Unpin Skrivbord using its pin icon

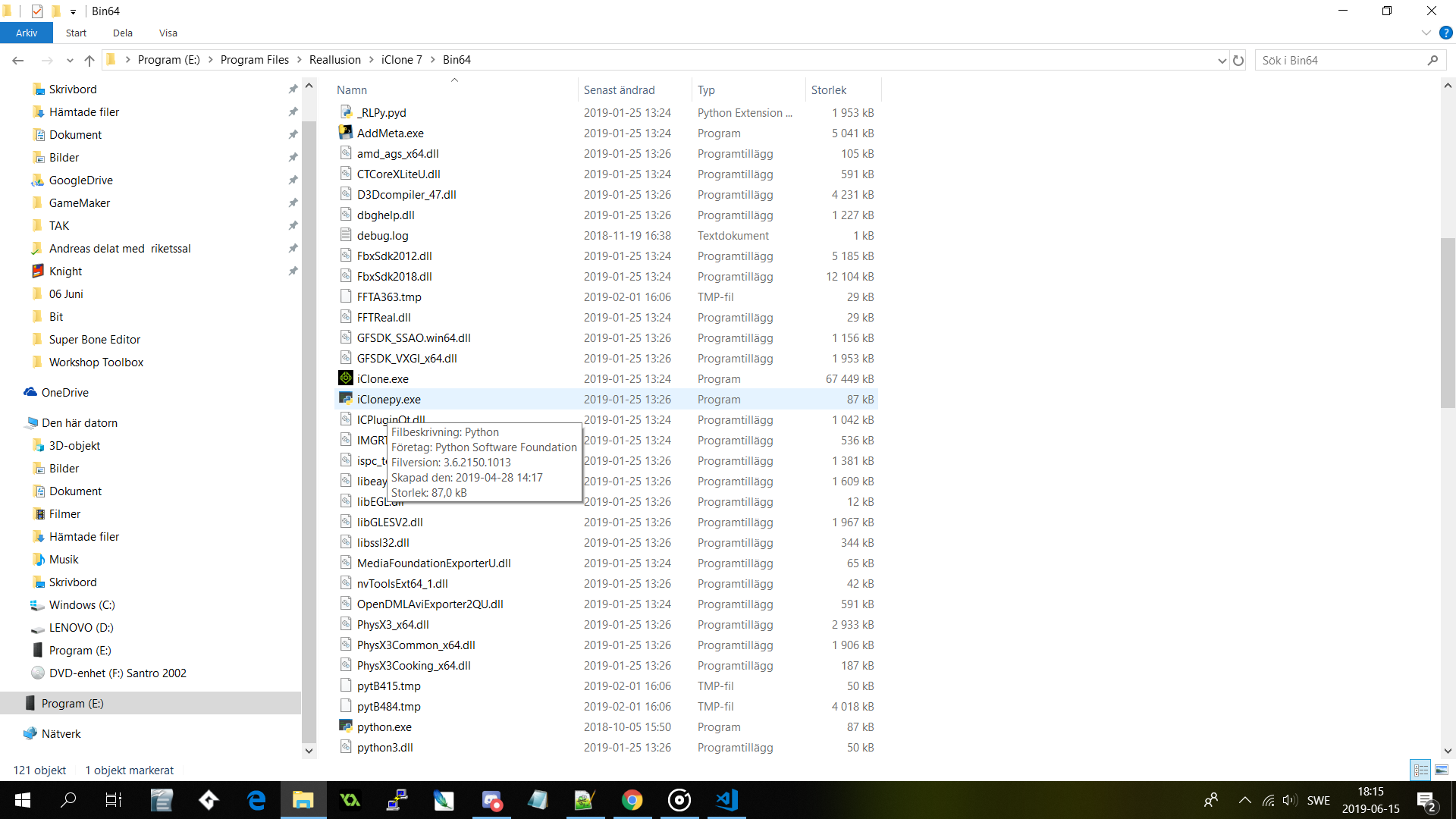293,89
